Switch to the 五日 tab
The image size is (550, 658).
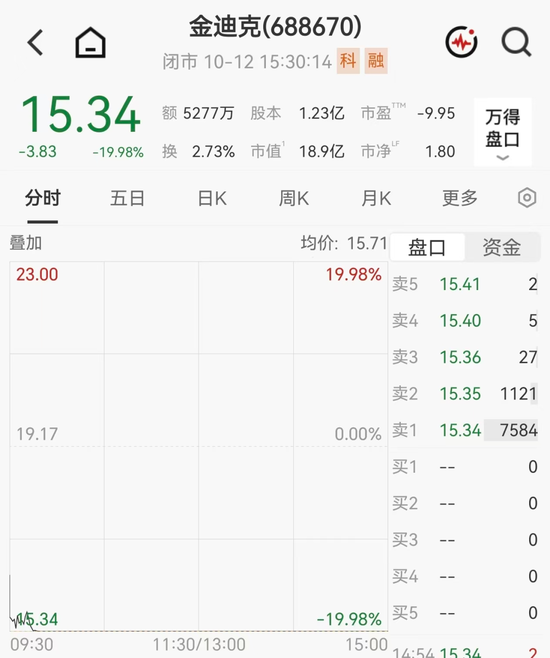[128, 198]
